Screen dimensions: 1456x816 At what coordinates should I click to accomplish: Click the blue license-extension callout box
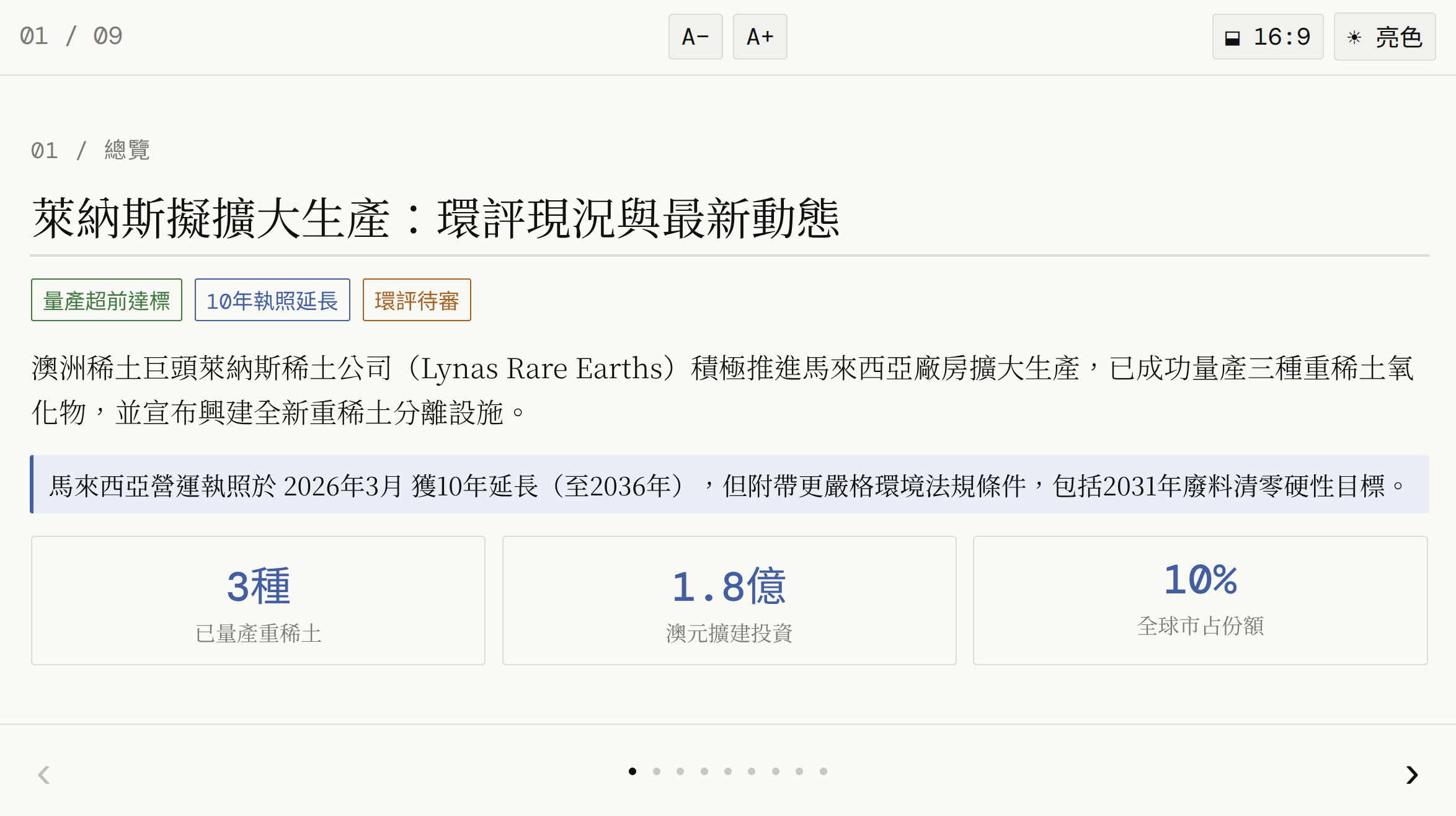(x=729, y=484)
